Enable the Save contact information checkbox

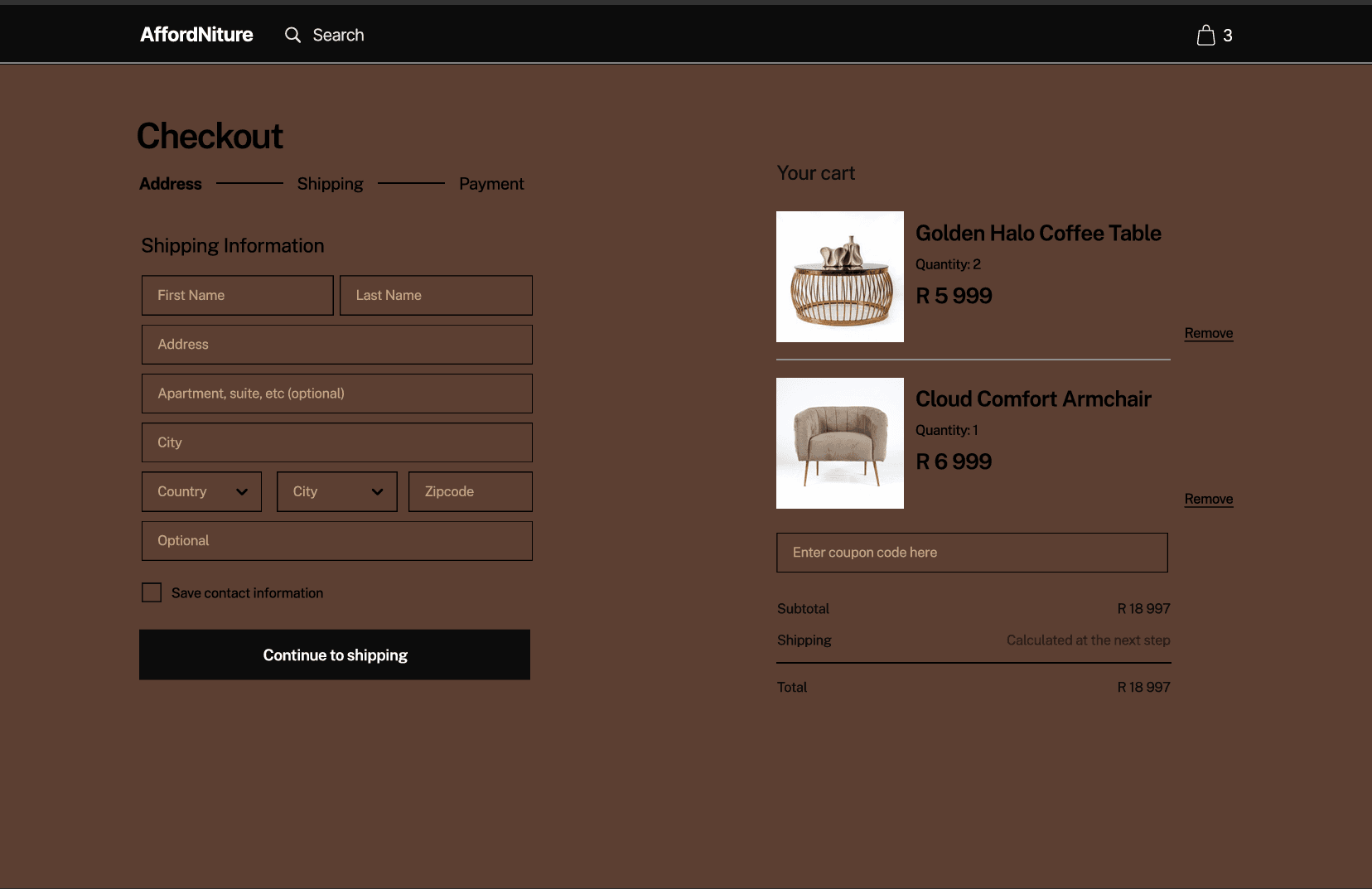(151, 592)
